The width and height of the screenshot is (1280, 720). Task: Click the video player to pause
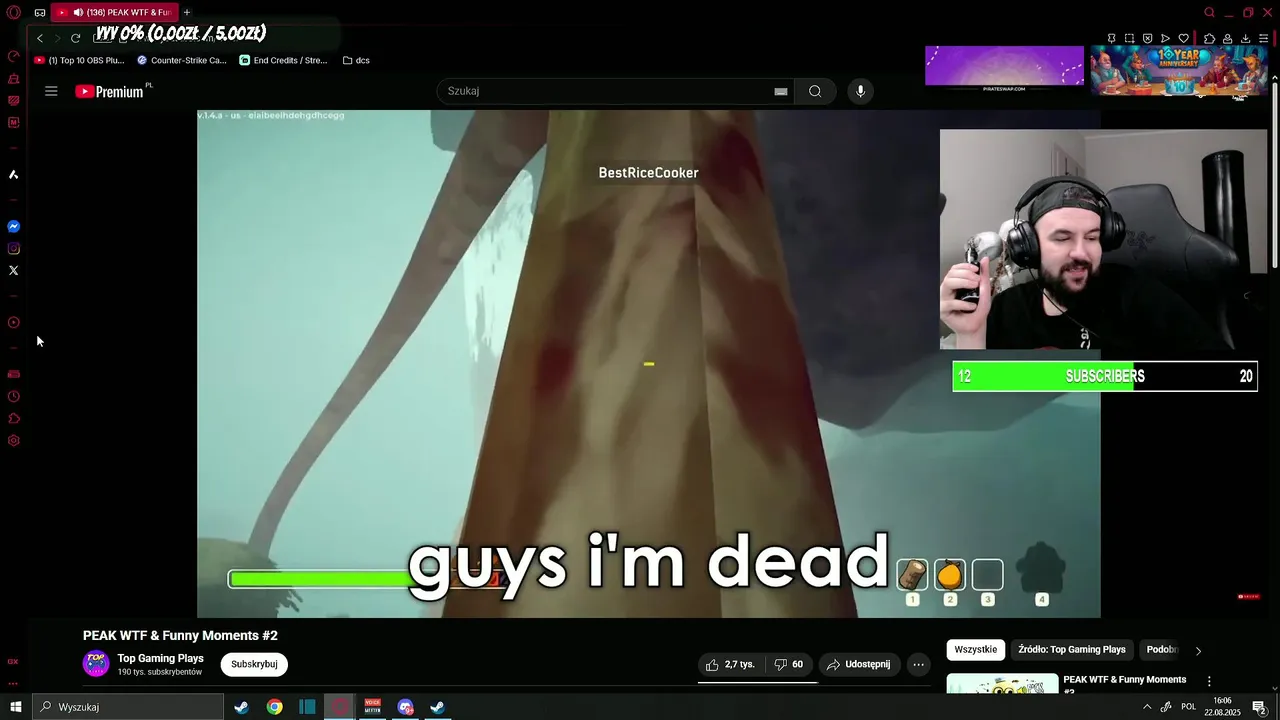coord(648,364)
